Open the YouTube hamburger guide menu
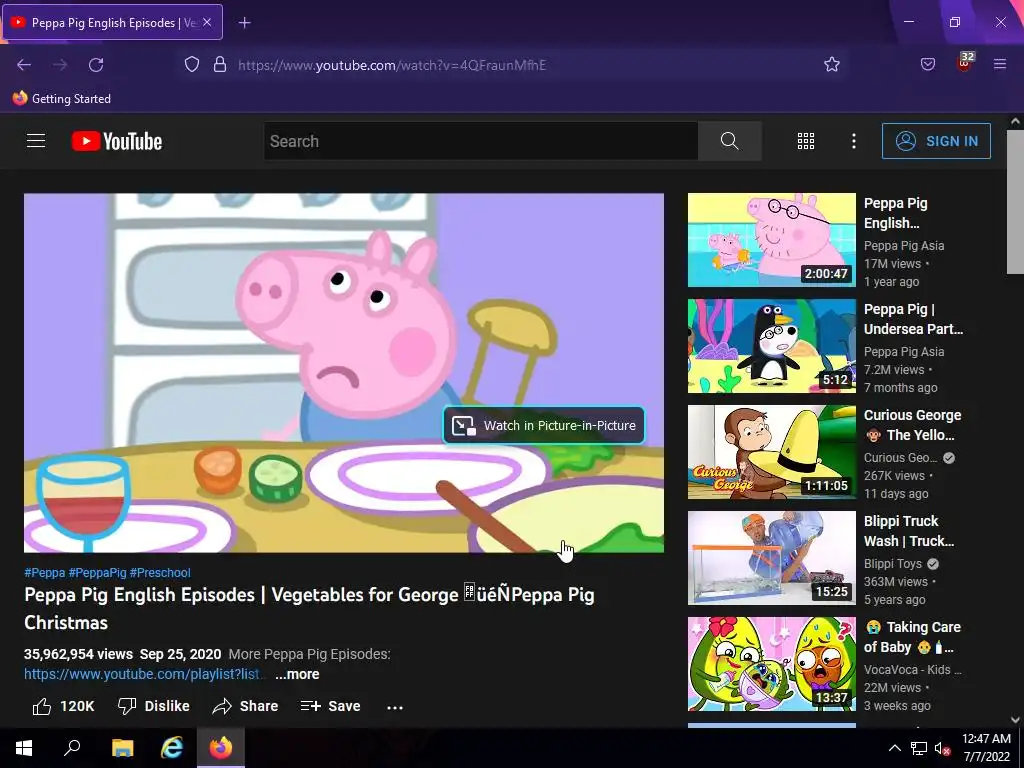The height and width of the screenshot is (768, 1024). [x=36, y=141]
